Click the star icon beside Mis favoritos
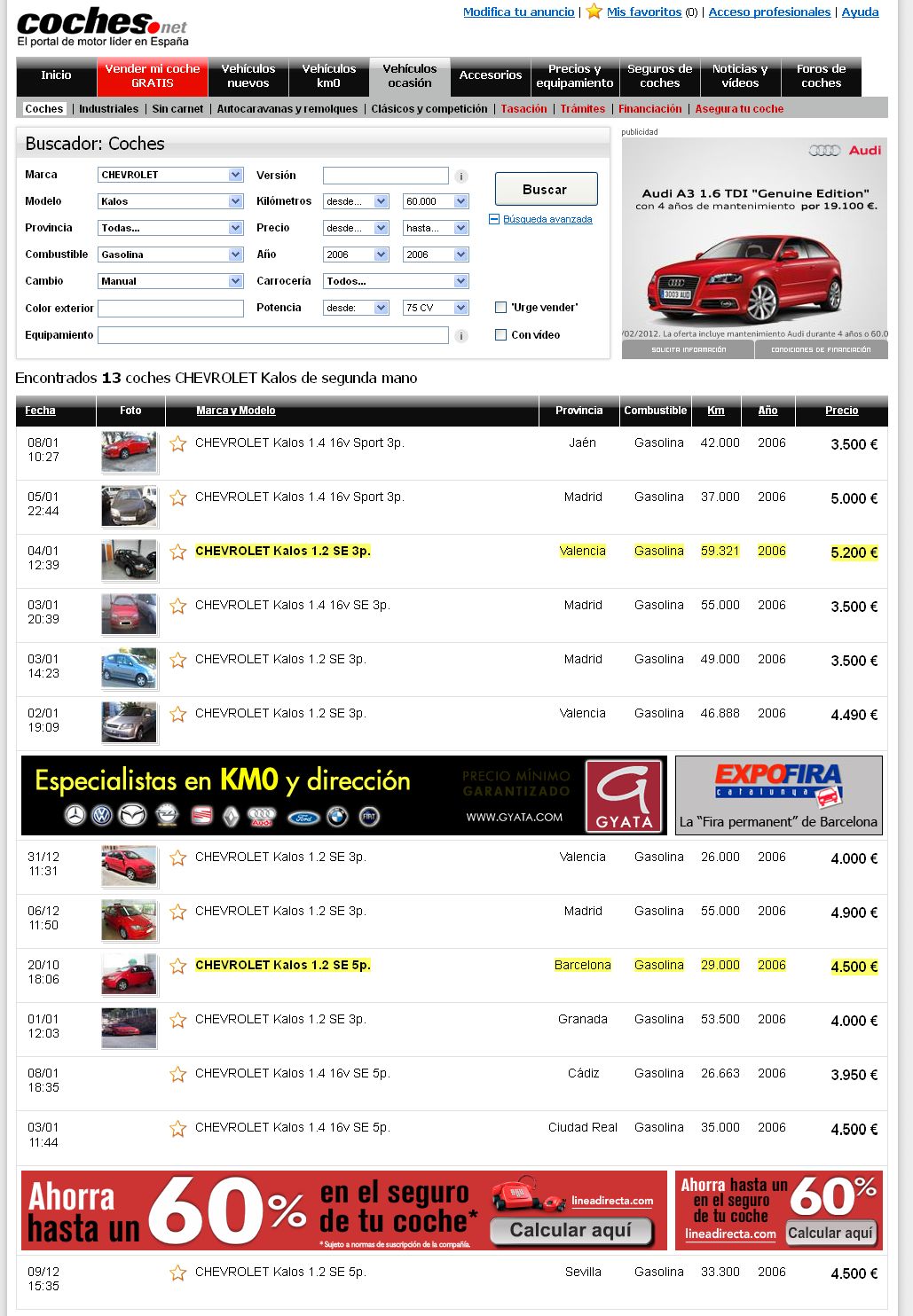Image resolution: width=913 pixels, height=1316 pixels. (594, 12)
